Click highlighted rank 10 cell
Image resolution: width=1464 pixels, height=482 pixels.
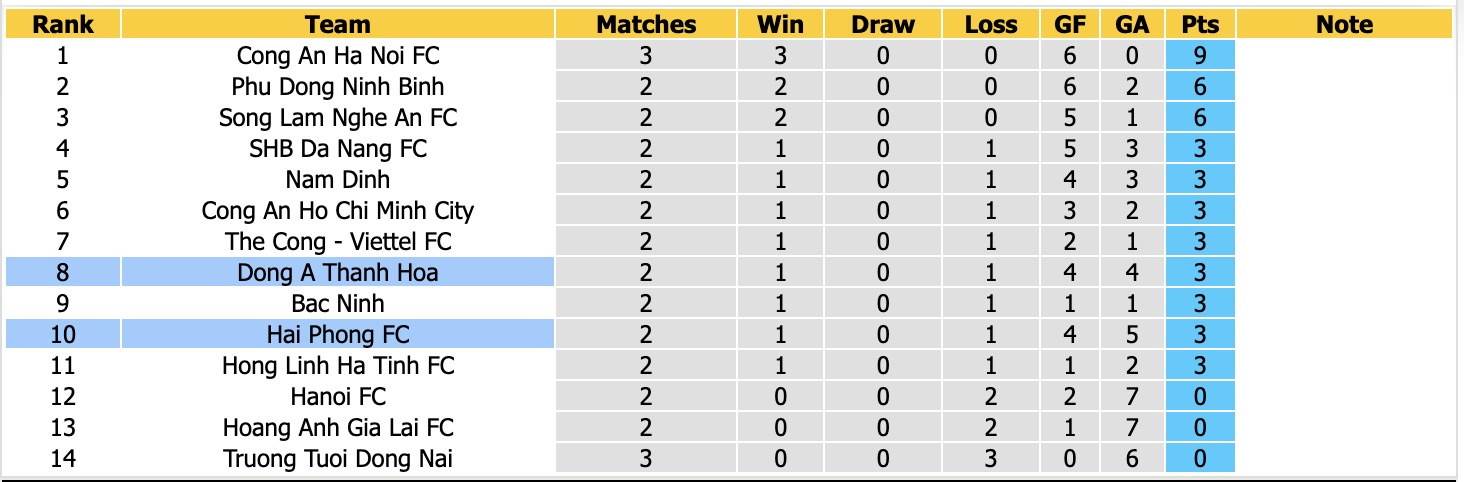63,334
